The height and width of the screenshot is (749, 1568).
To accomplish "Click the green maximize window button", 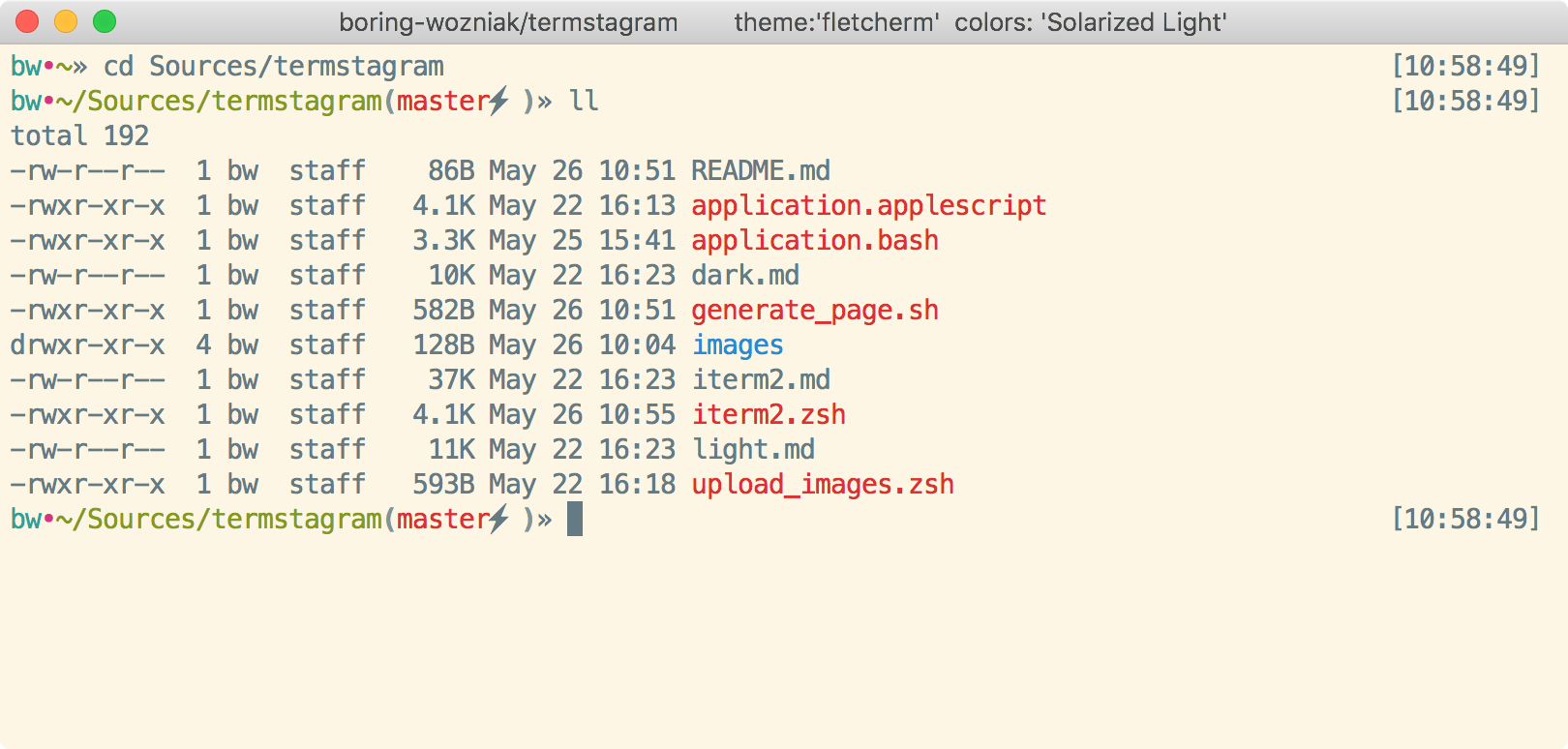I will (105, 21).
